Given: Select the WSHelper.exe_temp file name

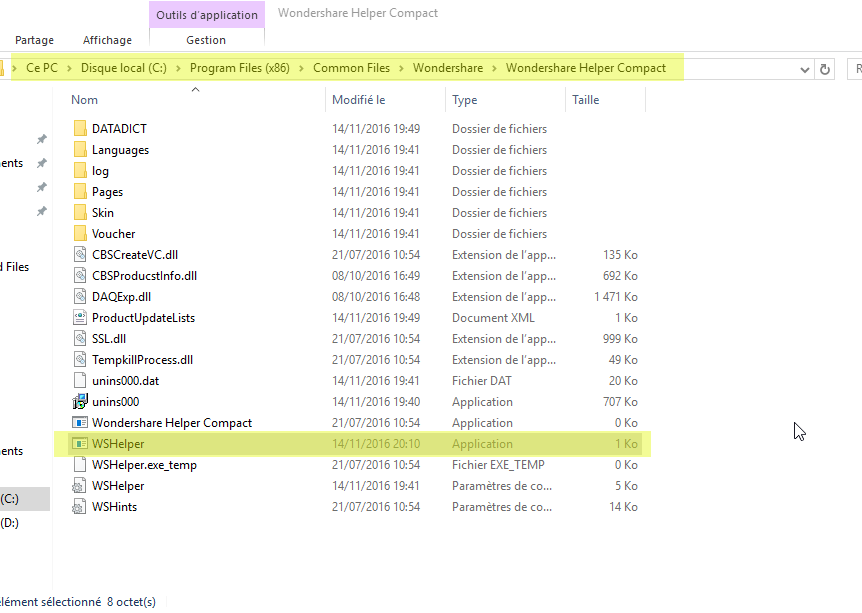Looking at the screenshot, I should (x=144, y=465).
